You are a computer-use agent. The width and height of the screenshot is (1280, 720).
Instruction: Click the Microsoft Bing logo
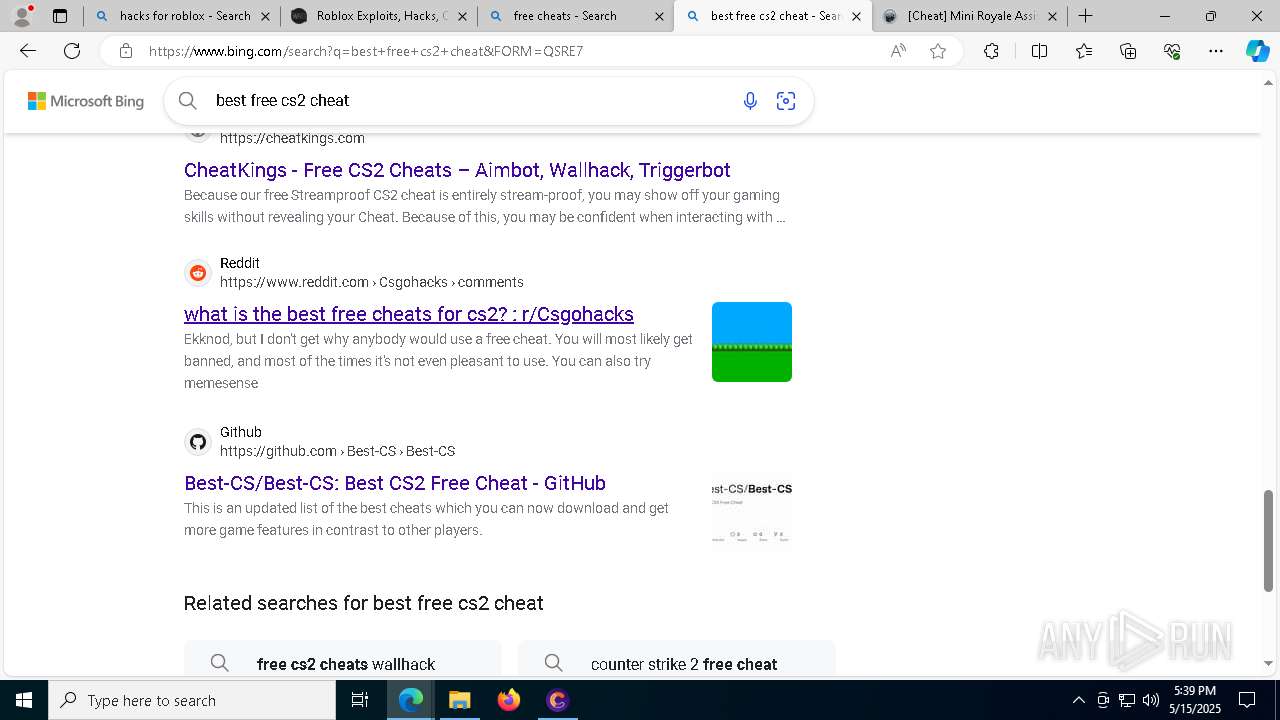(x=86, y=101)
